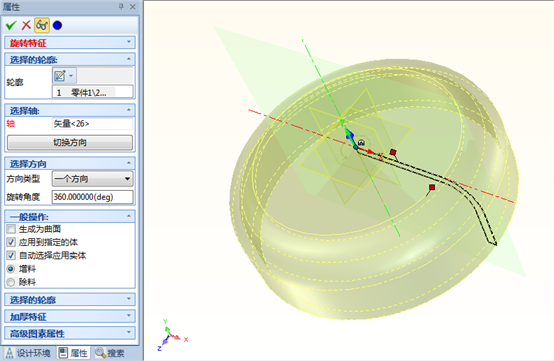
Task: Open the 方向类型 dropdown
Action: coord(93,179)
